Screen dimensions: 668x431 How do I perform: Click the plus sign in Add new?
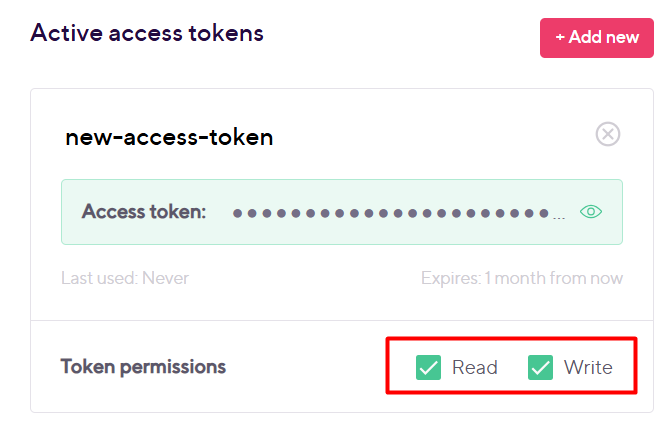tap(560, 37)
